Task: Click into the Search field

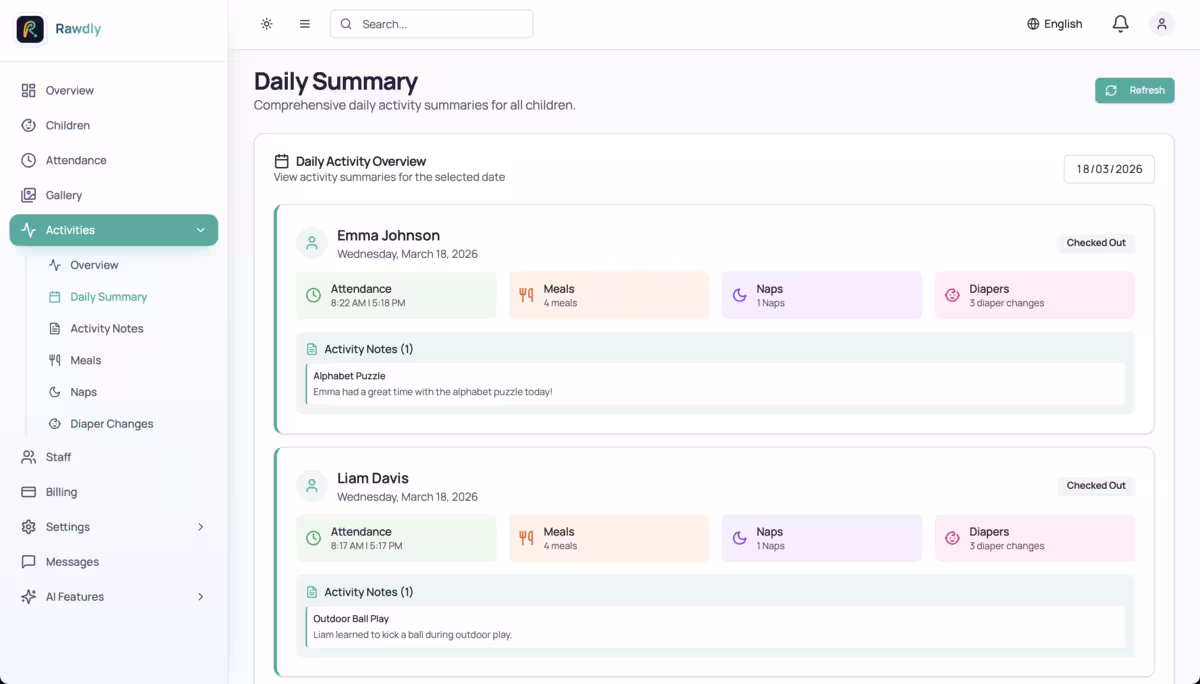Action: pos(440,24)
